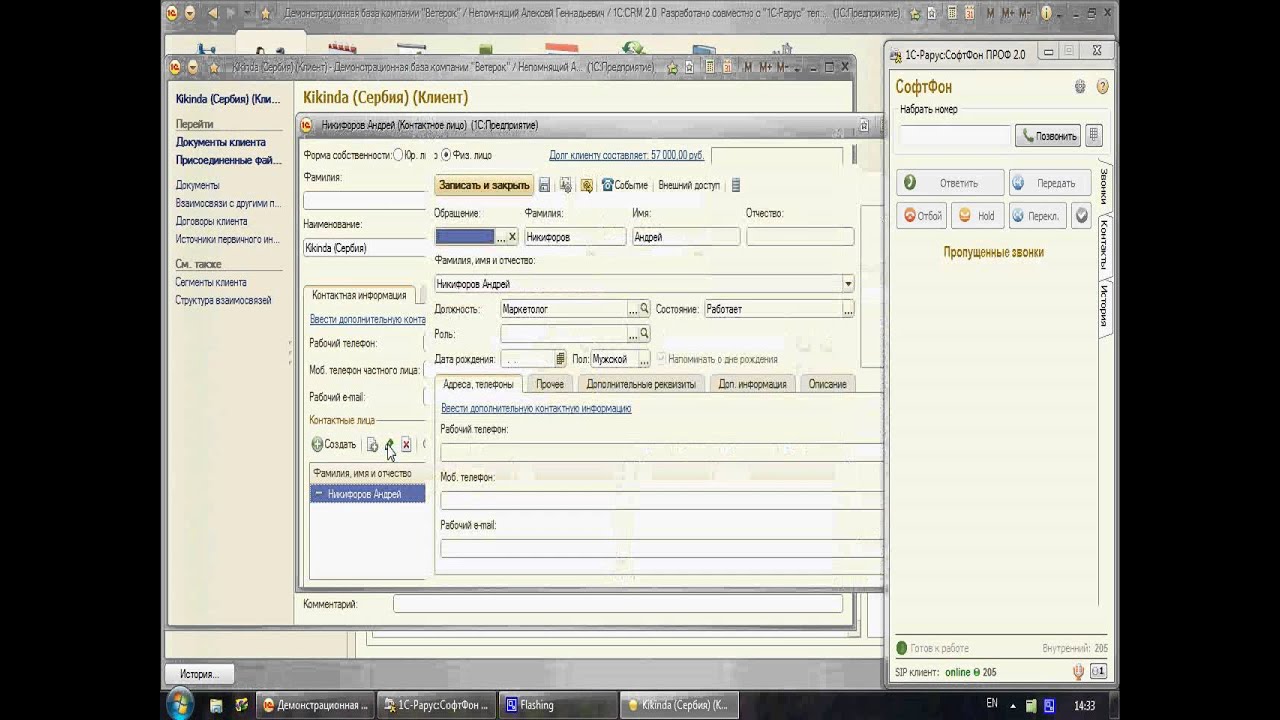
Task: Click copy contact icon next to Создать
Action: [372, 444]
